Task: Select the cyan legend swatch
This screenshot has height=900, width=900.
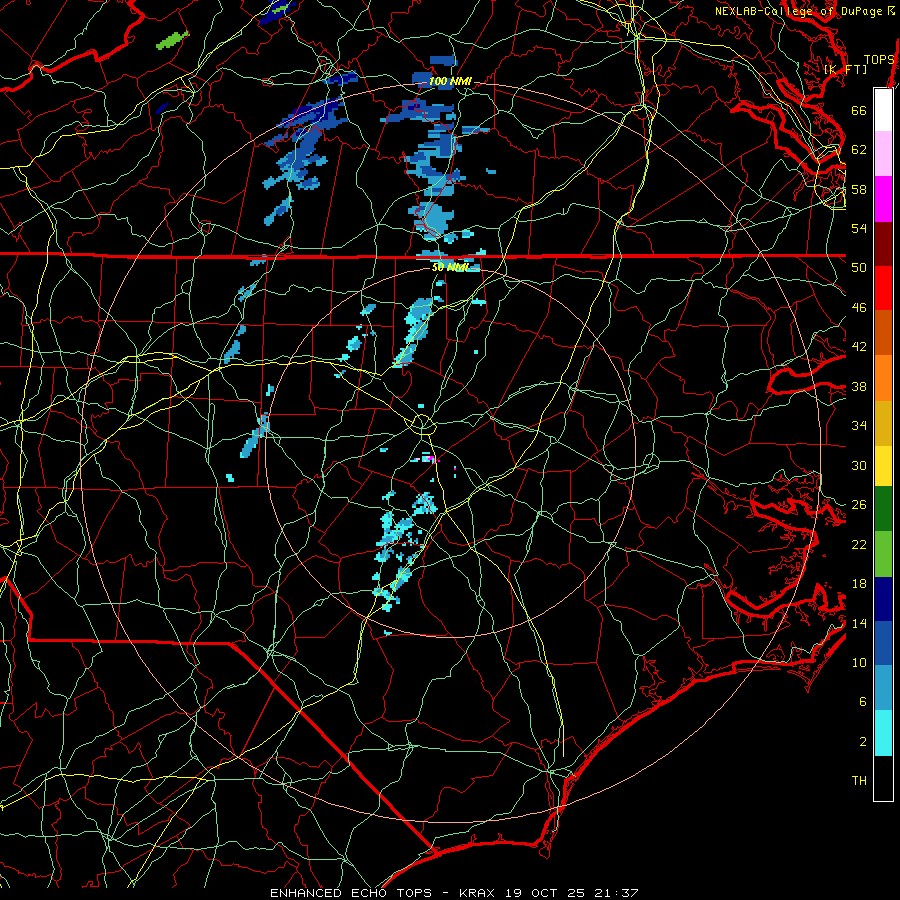Action: (883, 733)
